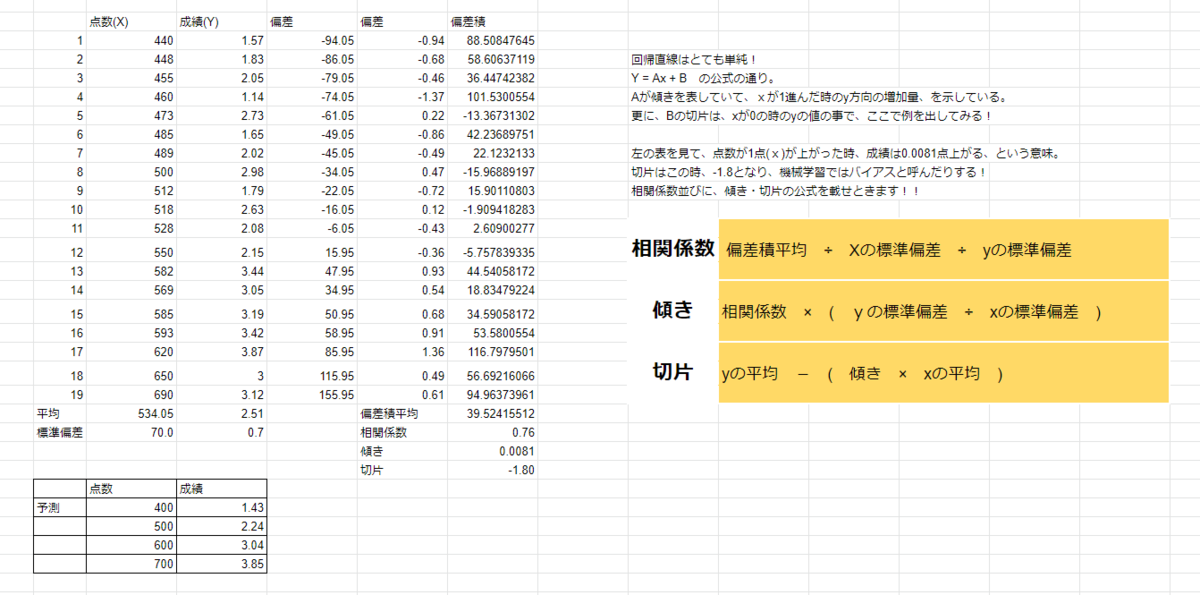Image resolution: width=1200 pixels, height=595 pixels.
Task: Select the score cell 448
Action: click(x=131, y=59)
